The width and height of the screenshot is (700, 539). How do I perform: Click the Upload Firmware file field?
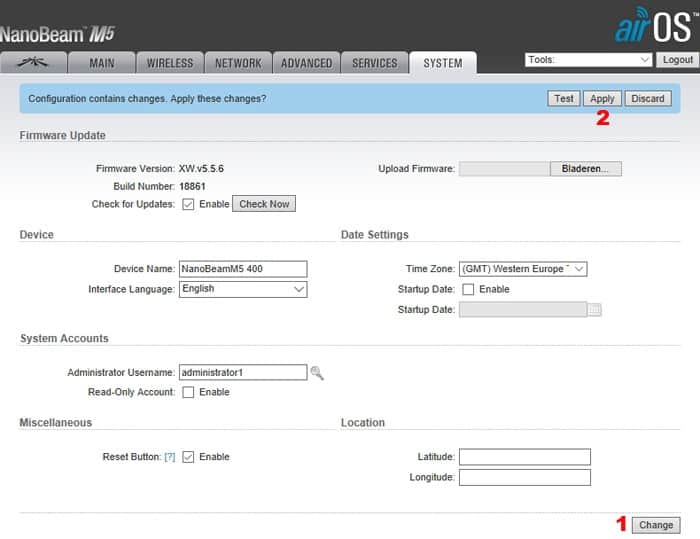click(x=504, y=169)
